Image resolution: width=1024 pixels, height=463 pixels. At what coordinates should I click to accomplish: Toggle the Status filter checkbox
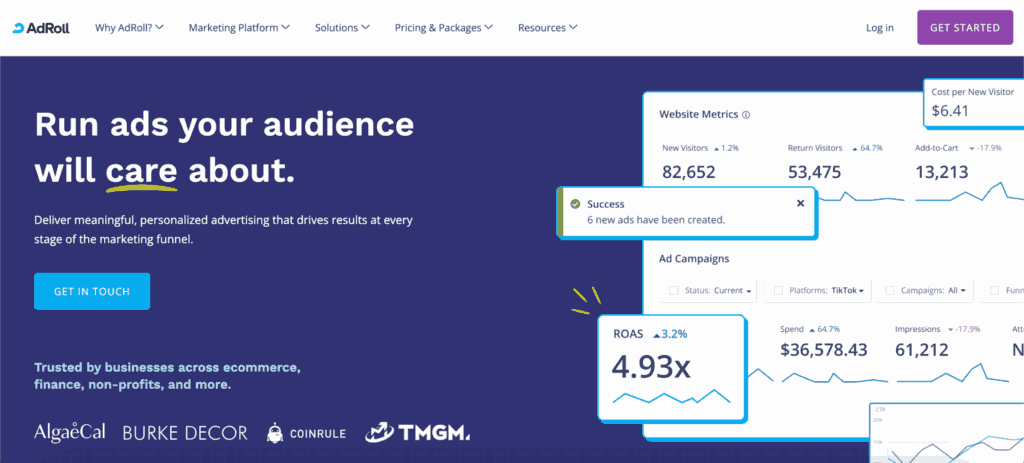674,291
